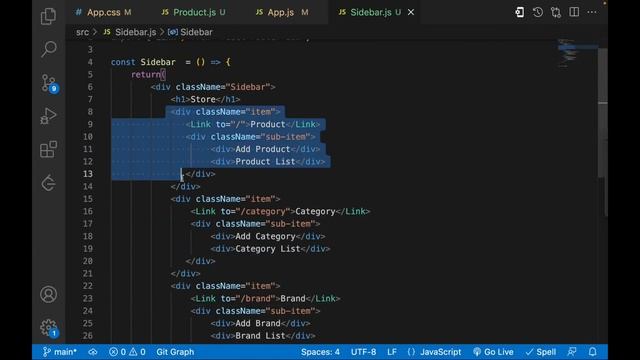Open the Live Share activity bar icon
640x360 pixels.
[x=49, y=183]
